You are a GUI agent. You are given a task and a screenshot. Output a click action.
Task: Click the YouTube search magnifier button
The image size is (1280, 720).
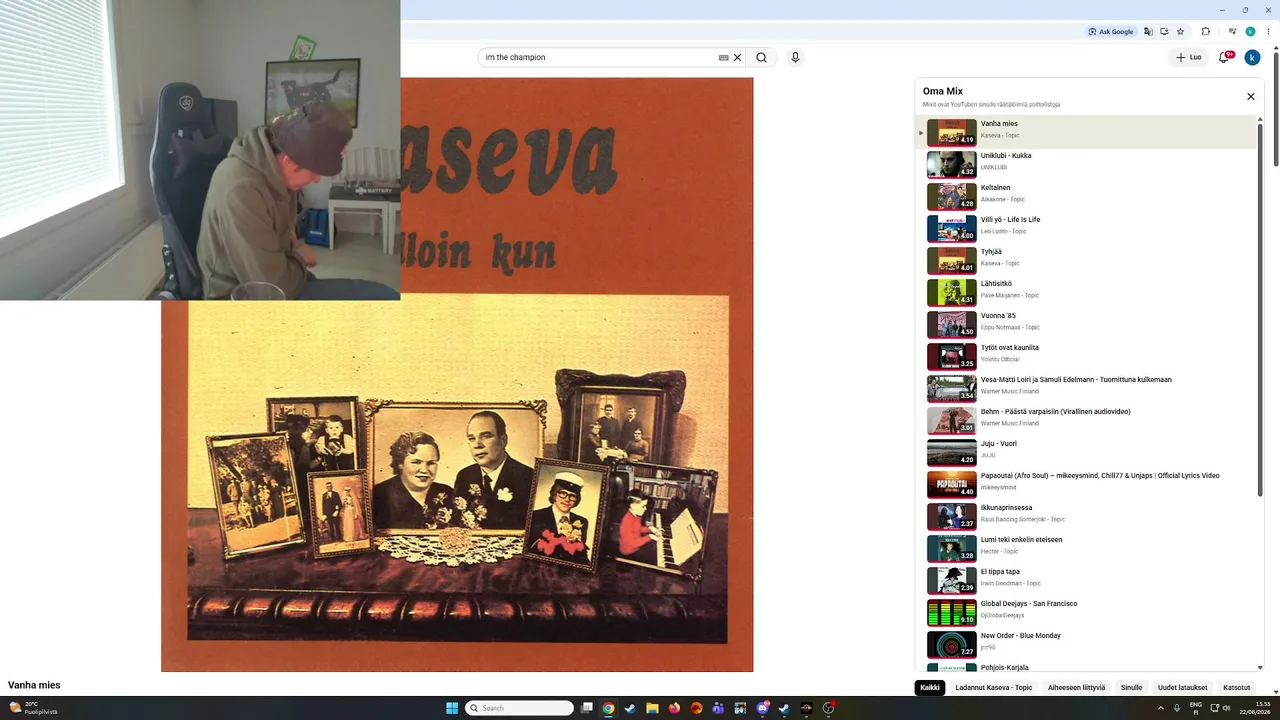tap(762, 57)
